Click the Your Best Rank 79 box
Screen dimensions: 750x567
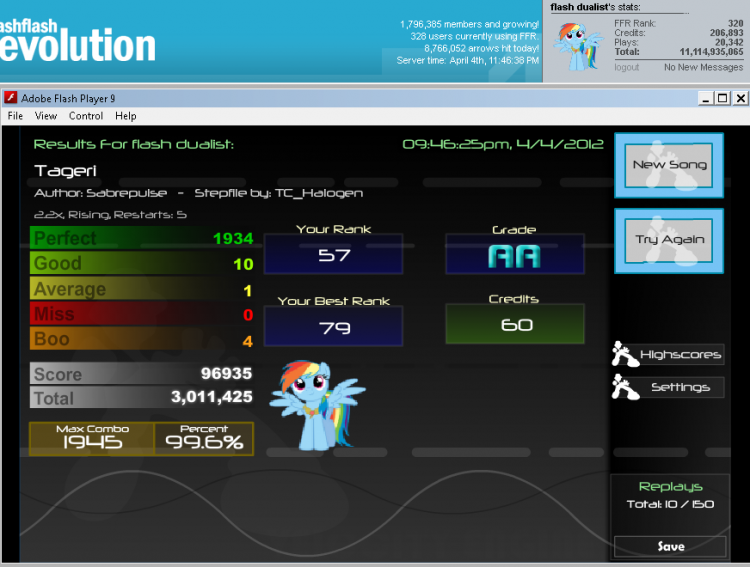(333, 326)
